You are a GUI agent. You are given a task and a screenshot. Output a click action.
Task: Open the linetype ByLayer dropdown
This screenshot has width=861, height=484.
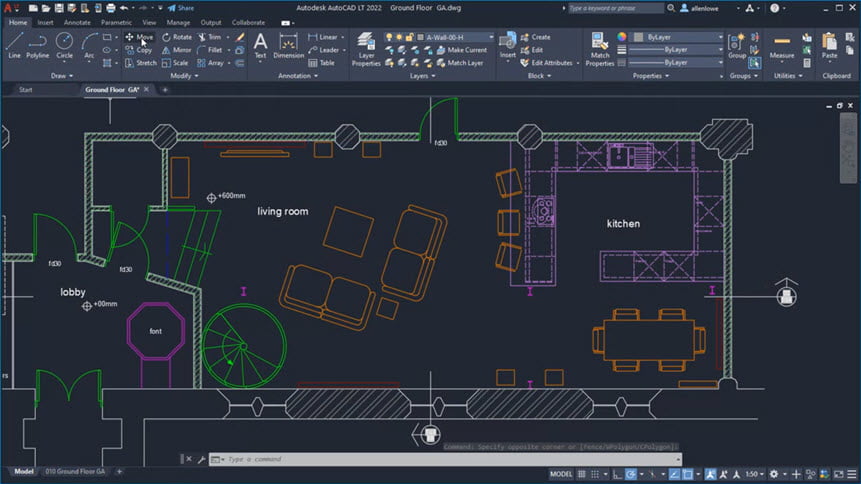pyautogui.click(x=678, y=63)
